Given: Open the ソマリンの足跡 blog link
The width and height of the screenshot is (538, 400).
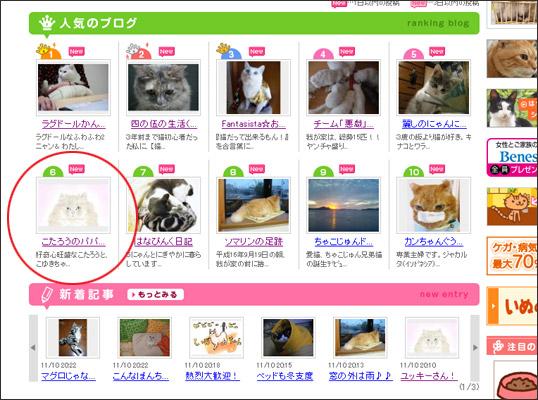Looking at the screenshot, I should [254, 242].
